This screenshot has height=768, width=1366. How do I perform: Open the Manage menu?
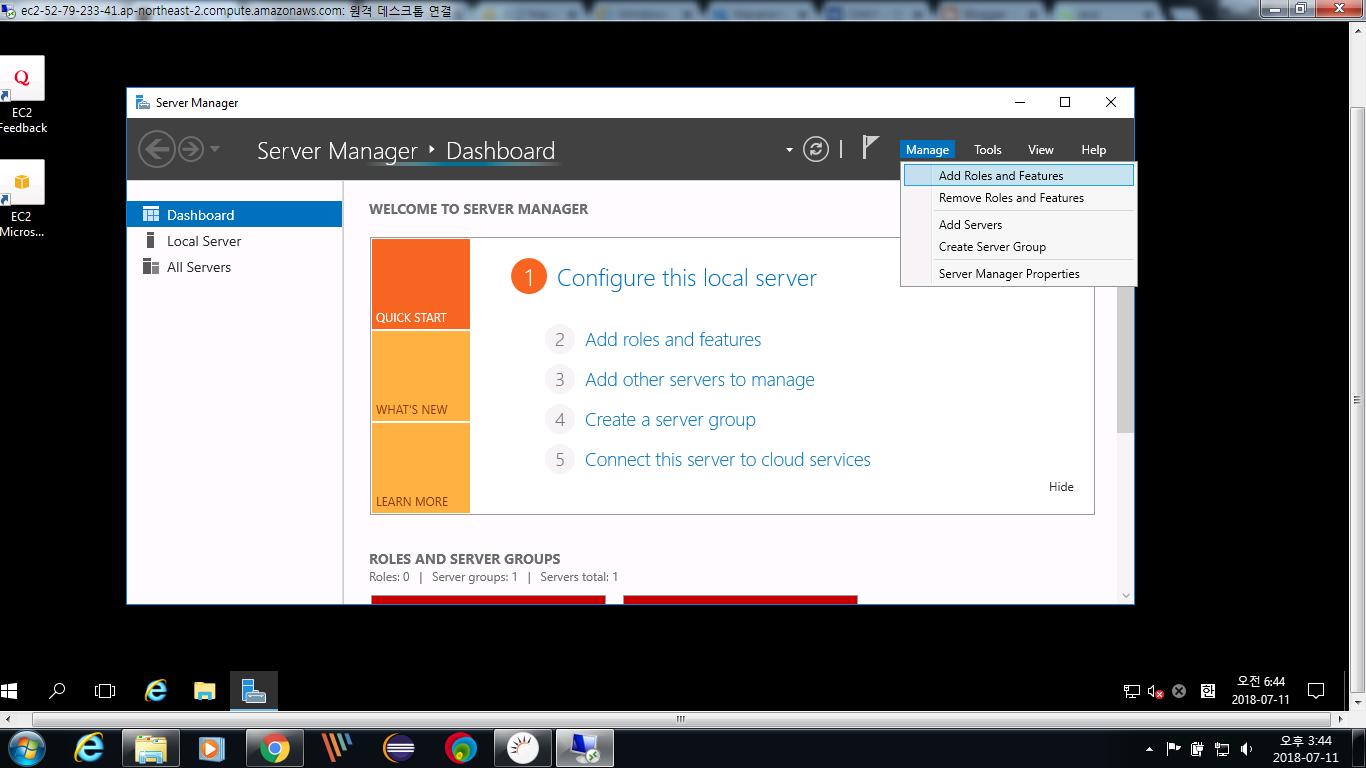point(927,150)
